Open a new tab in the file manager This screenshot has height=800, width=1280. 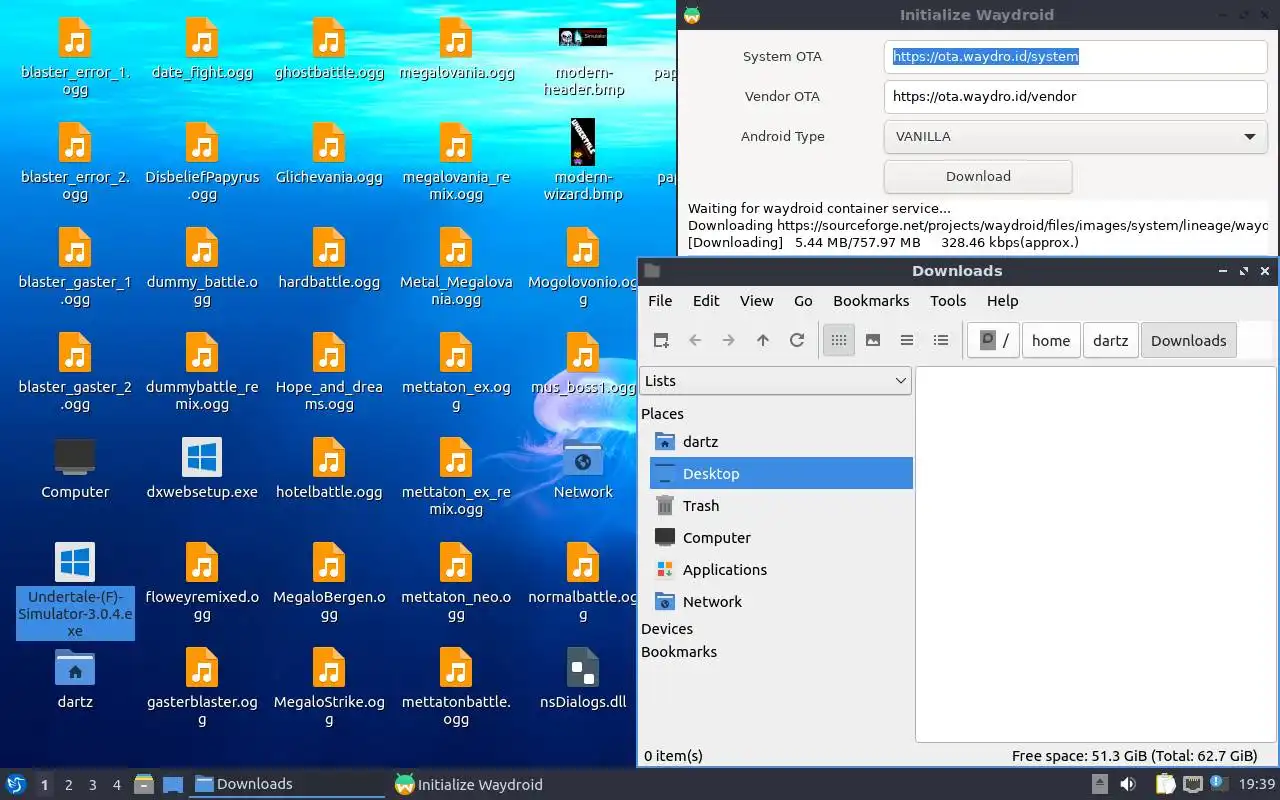(661, 340)
